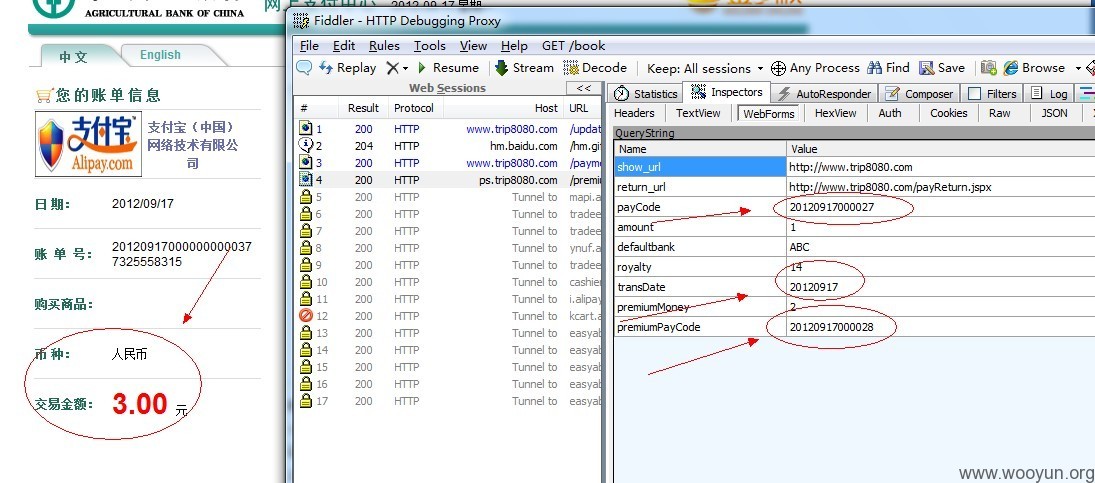Open the Remove sessions X dropdown
This screenshot has height=483, width=1095.
397,68
